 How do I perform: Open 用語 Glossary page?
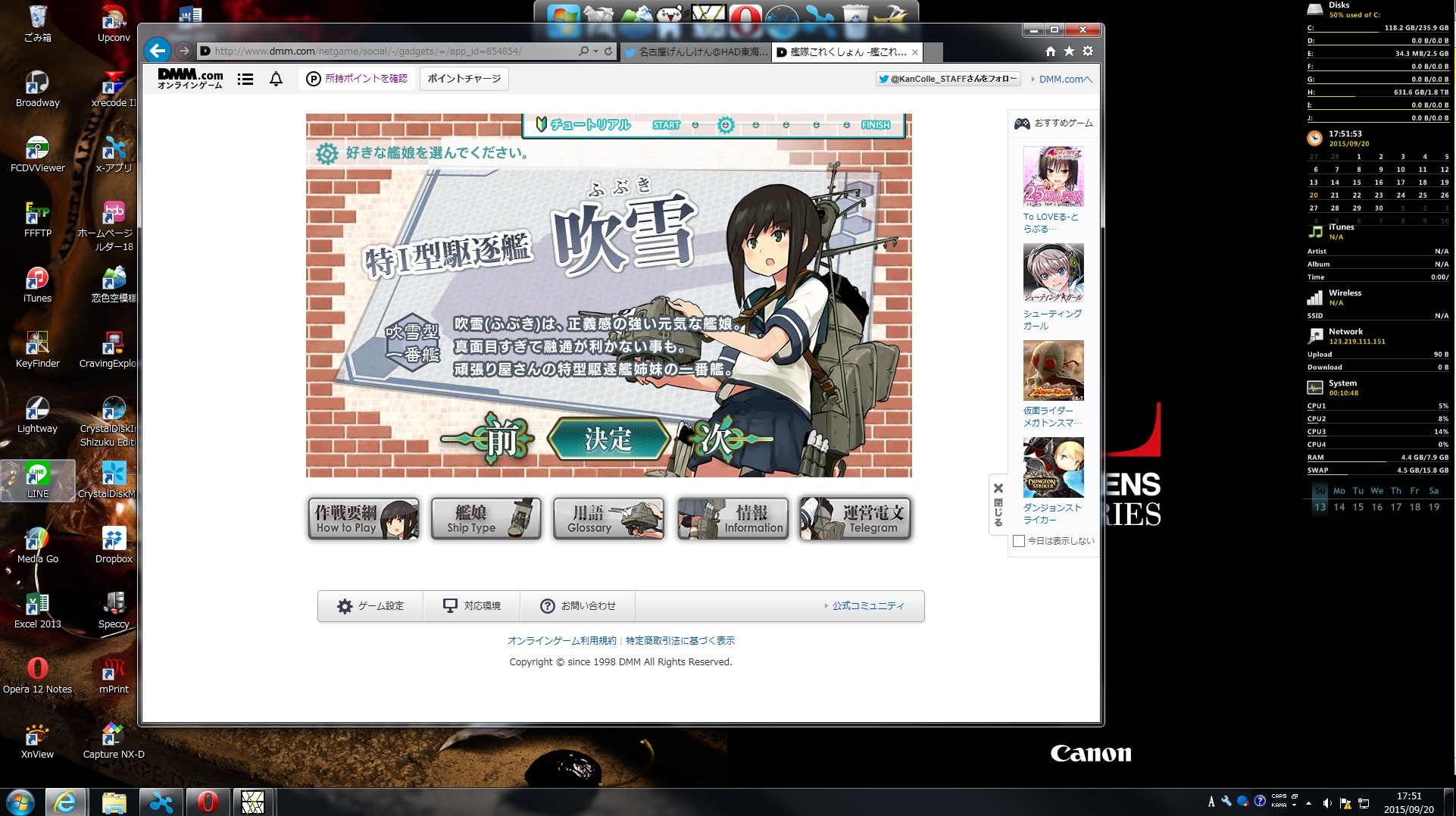(609, 518)
